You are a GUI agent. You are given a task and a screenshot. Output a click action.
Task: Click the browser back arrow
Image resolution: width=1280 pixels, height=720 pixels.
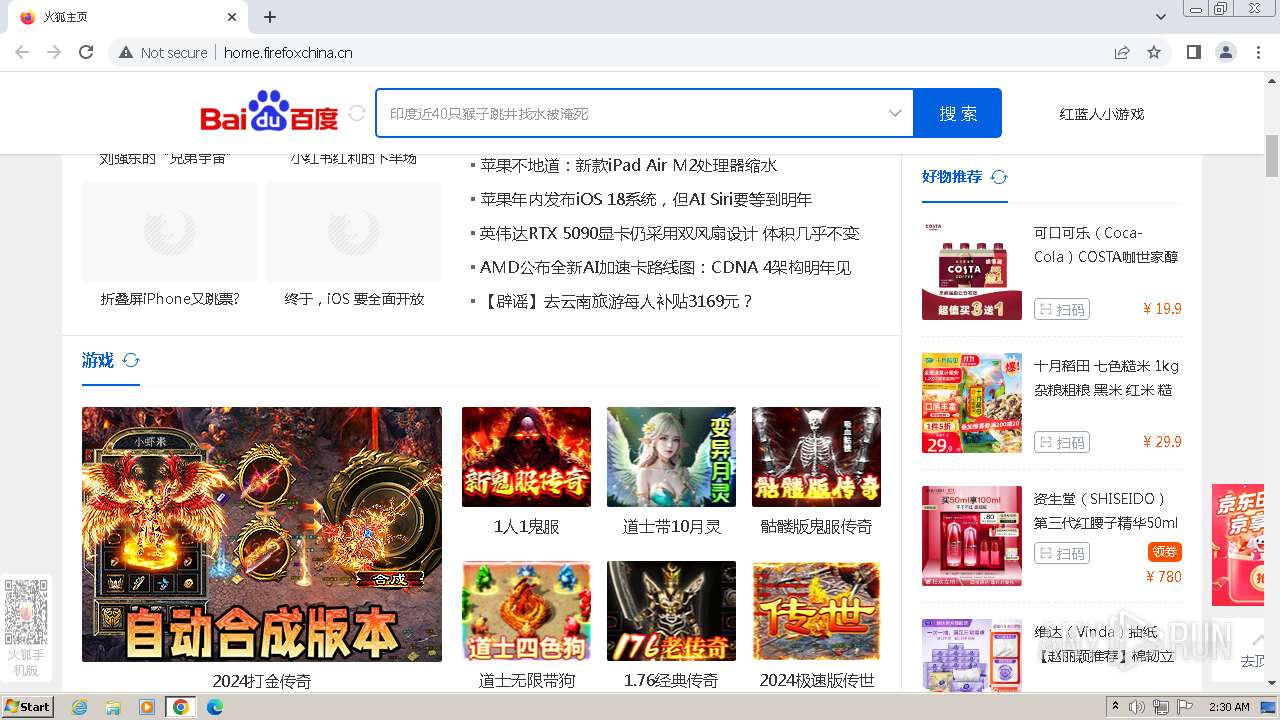tap(22, 52)
